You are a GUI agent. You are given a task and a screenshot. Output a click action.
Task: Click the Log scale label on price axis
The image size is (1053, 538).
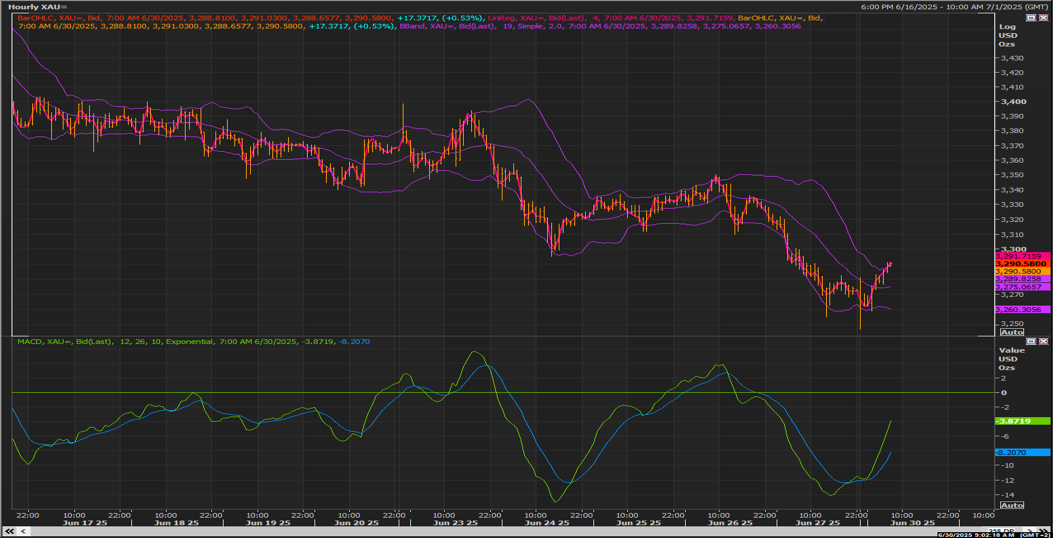pos(1008,27)
